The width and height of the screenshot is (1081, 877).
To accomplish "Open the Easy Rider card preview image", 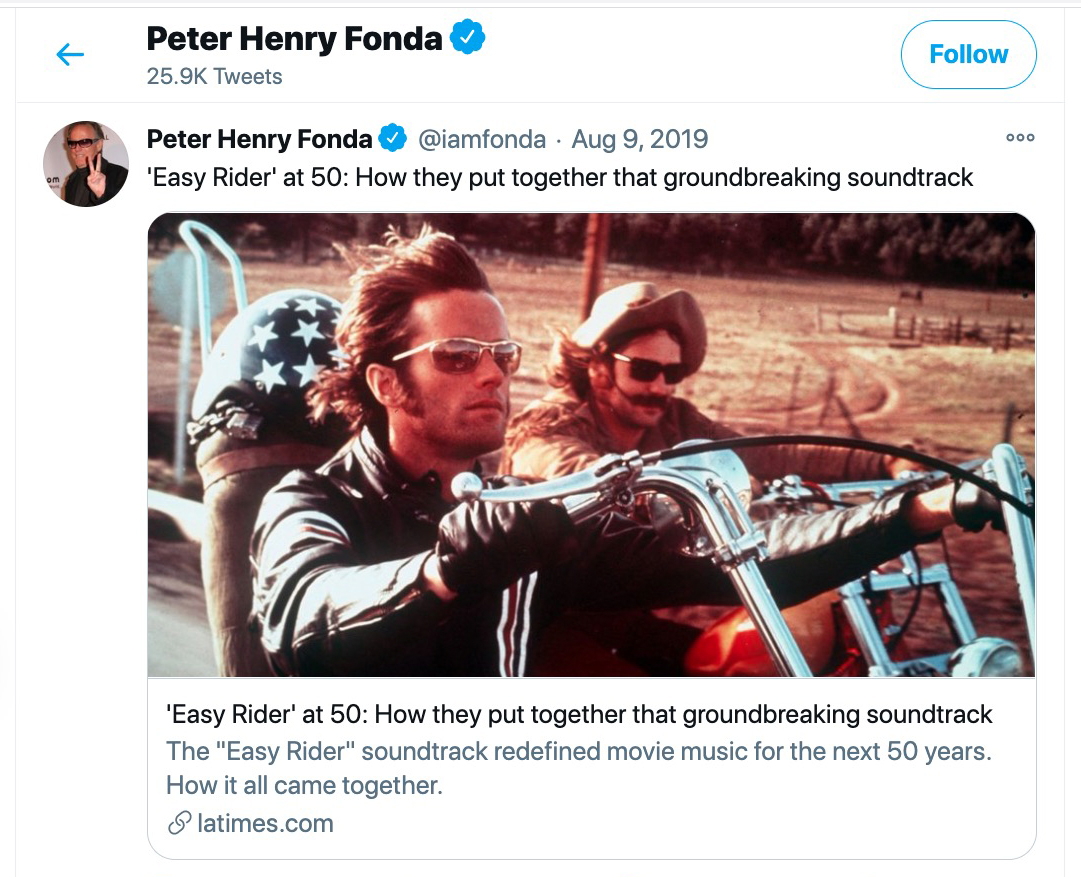I will pyautogui.click(x=591, y=445).
